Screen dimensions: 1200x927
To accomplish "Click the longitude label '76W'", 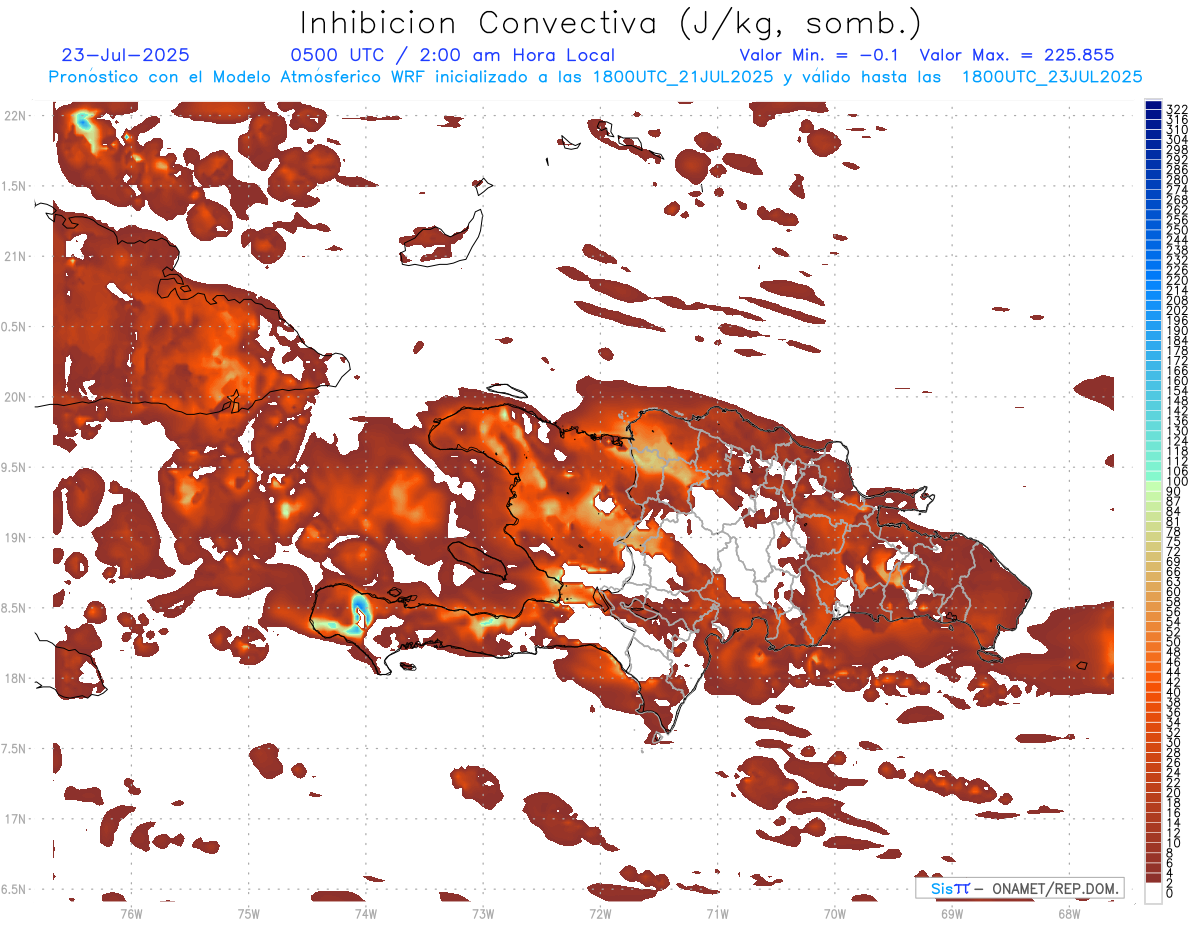I will [131, 913].
